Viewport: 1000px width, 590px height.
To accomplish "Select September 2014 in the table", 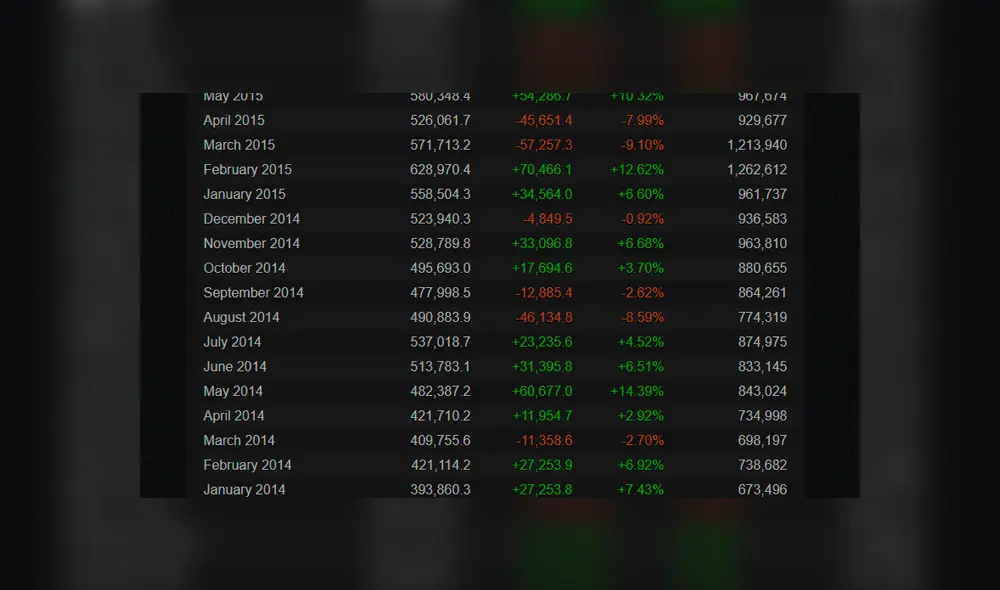I will point(253,292).
